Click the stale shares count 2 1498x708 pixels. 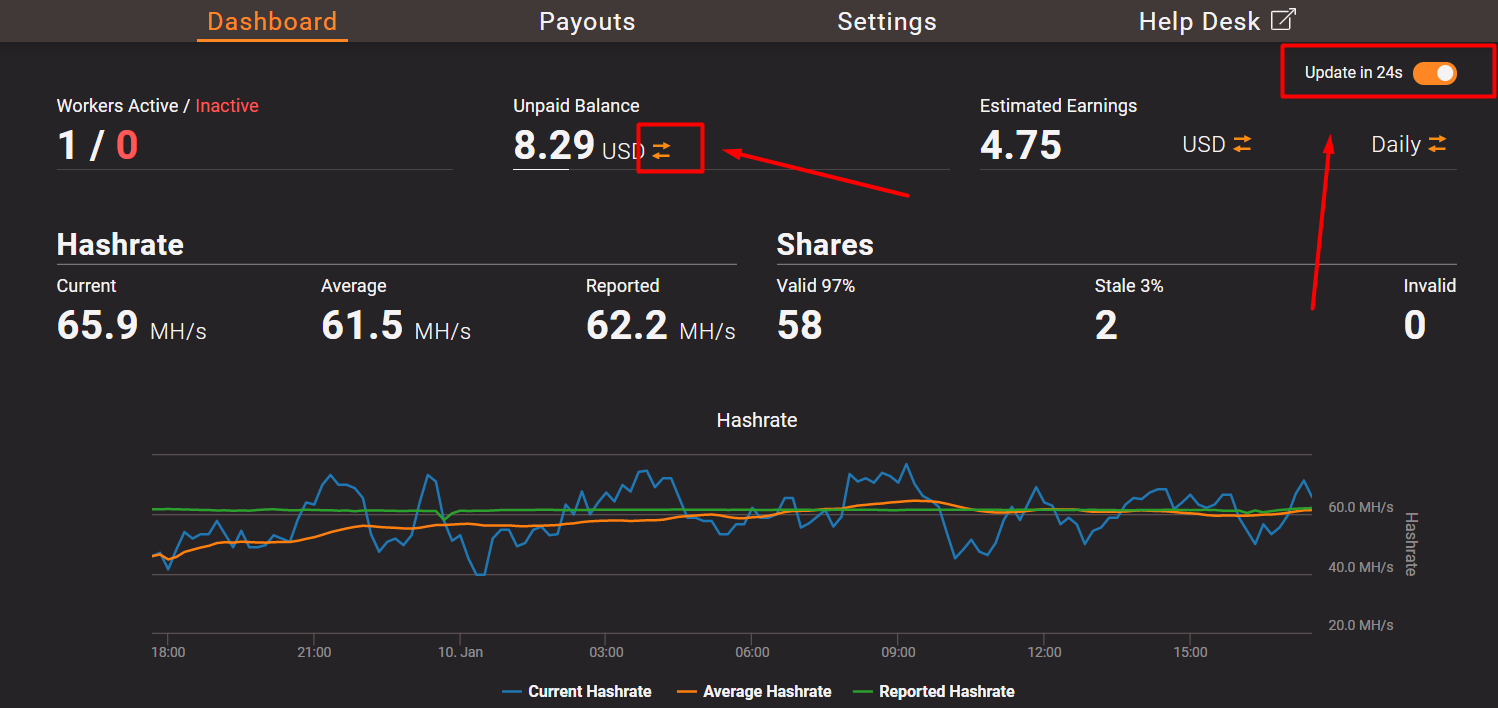click(1106, 326)
